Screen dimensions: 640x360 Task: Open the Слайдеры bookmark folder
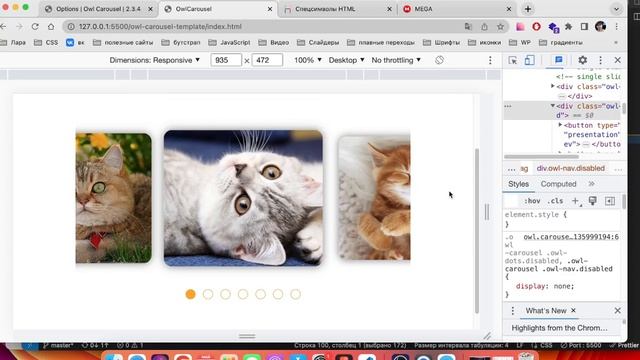click(318, 42)
